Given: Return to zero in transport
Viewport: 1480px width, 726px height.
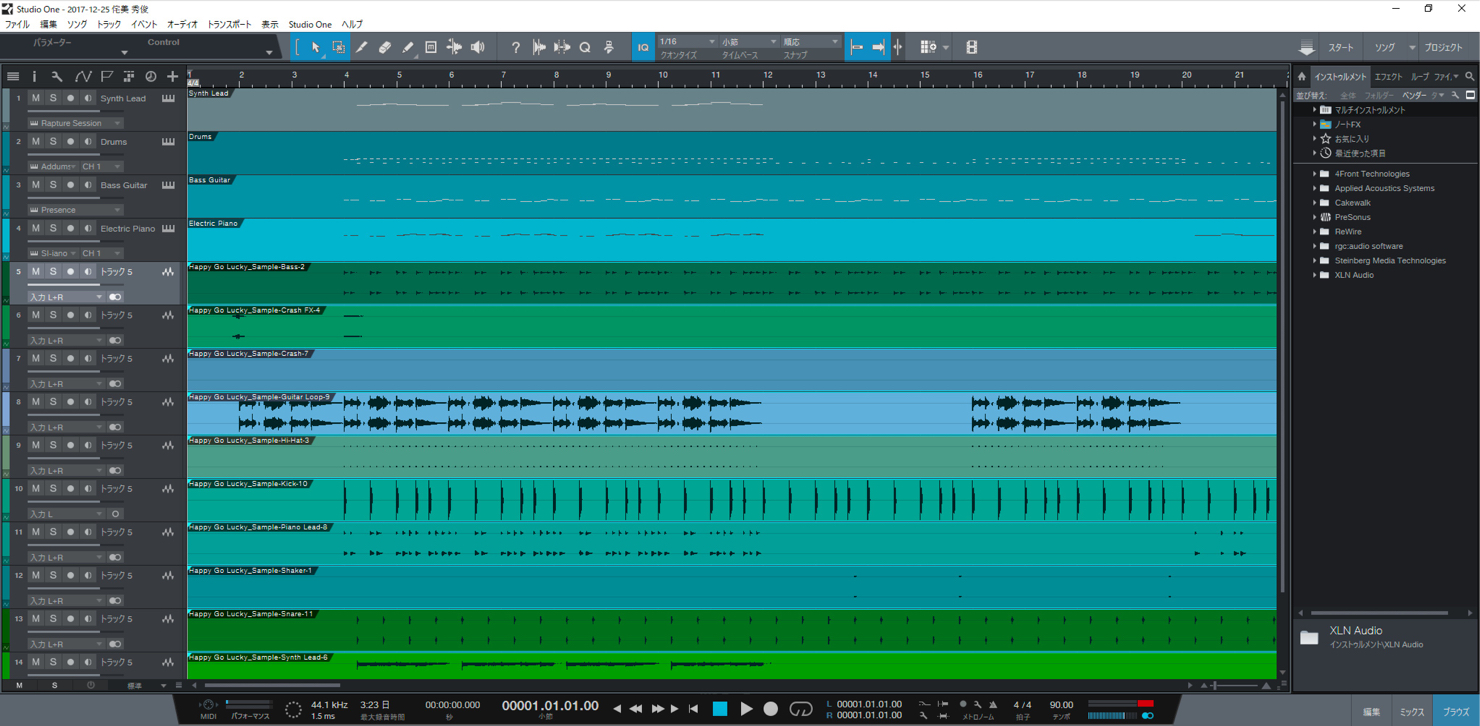Looking at the screenshot, I should 693,708.
